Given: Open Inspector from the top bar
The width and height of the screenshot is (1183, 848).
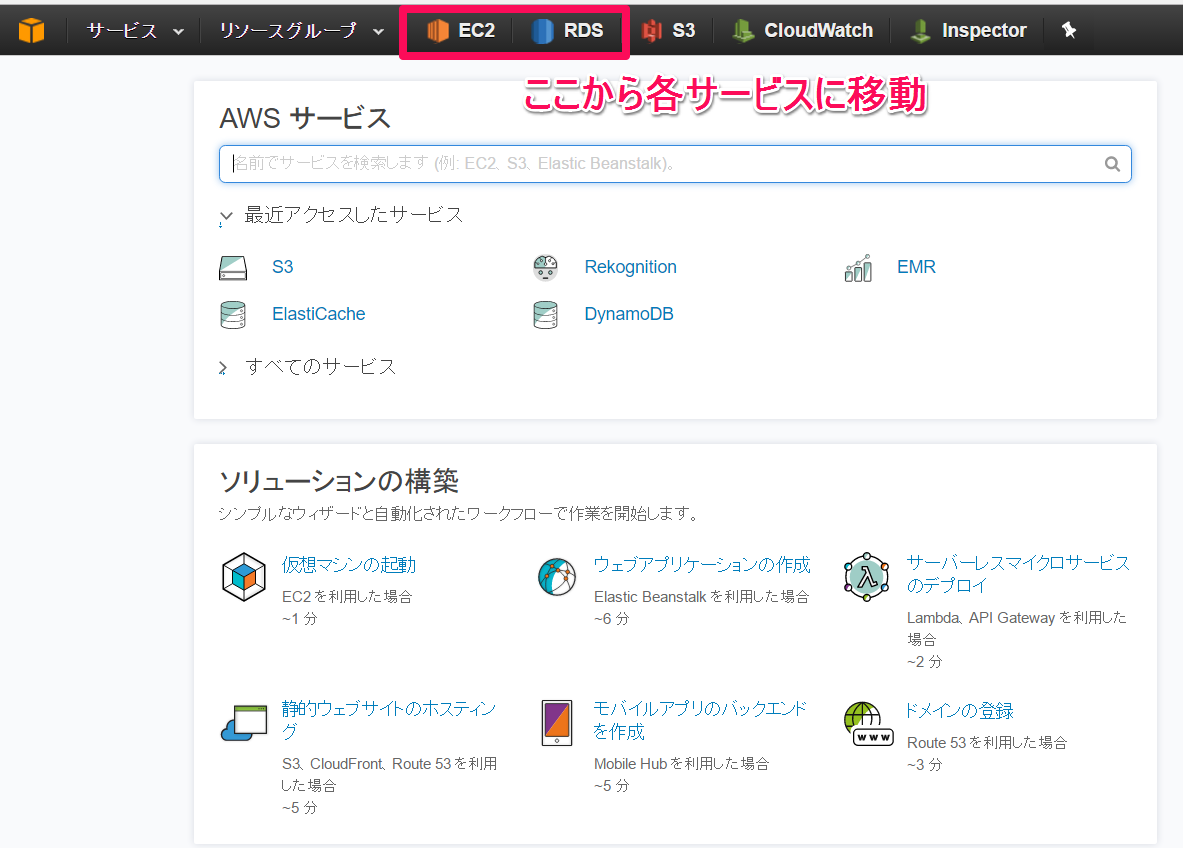Looking at the screenshot, I should (968, 30).
